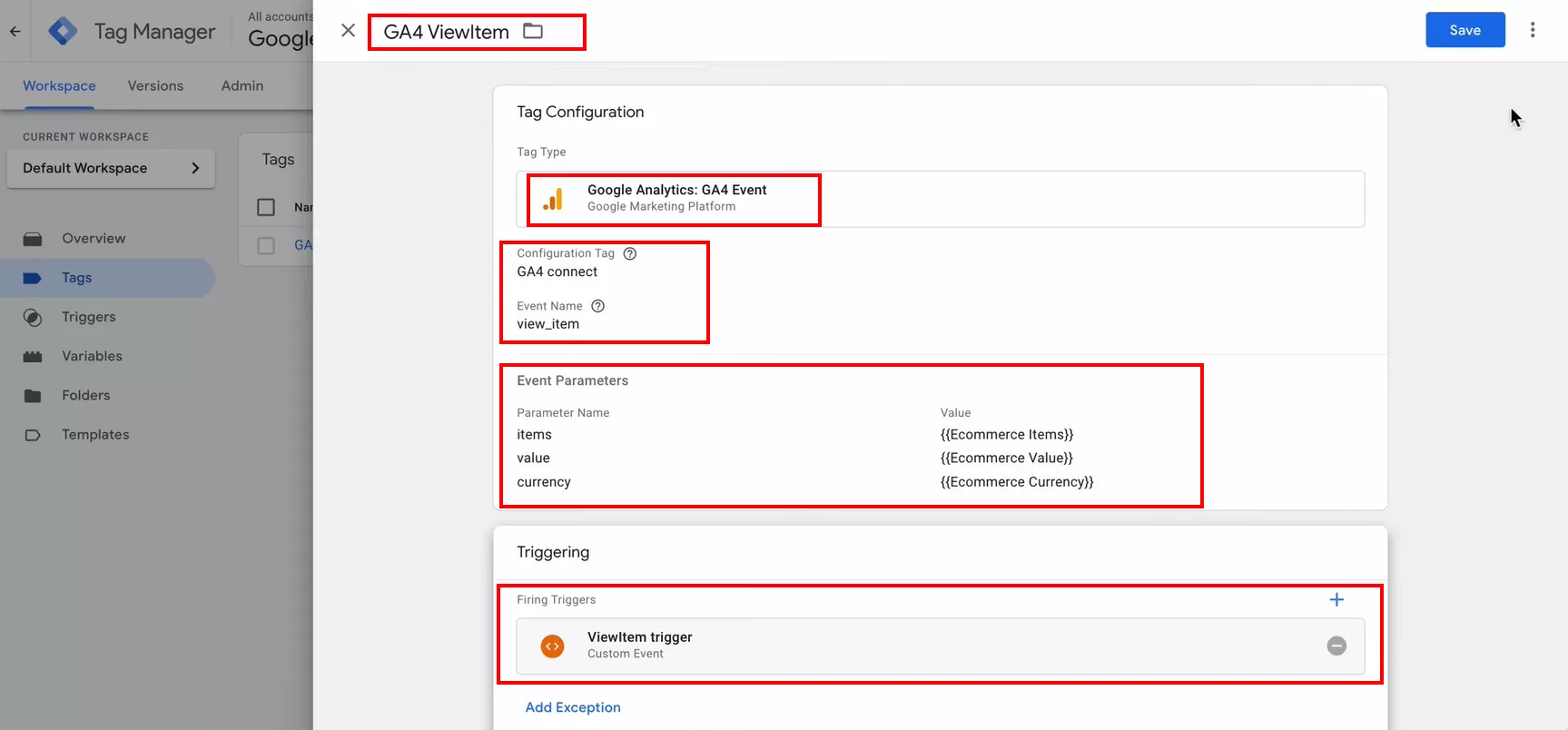The width and height of the screenshot is (1568, 730).
Task: Click the Templates sidebar icon
Action: click(x=33, y=435)
